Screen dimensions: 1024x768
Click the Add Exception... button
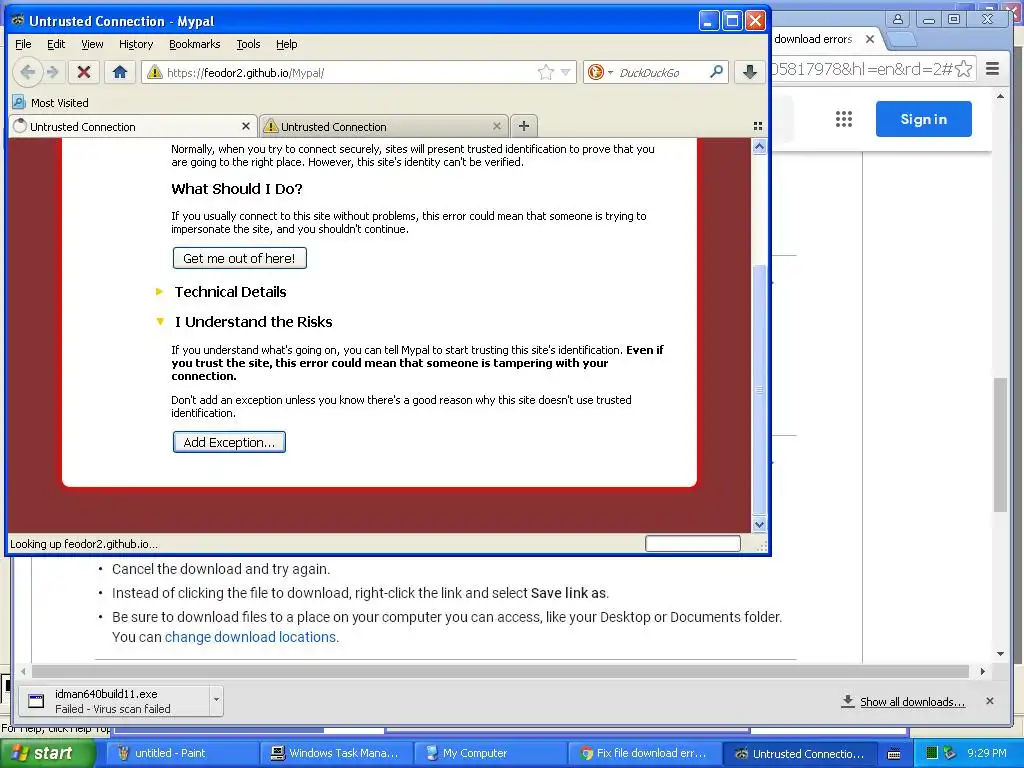[x=229, y=442]
